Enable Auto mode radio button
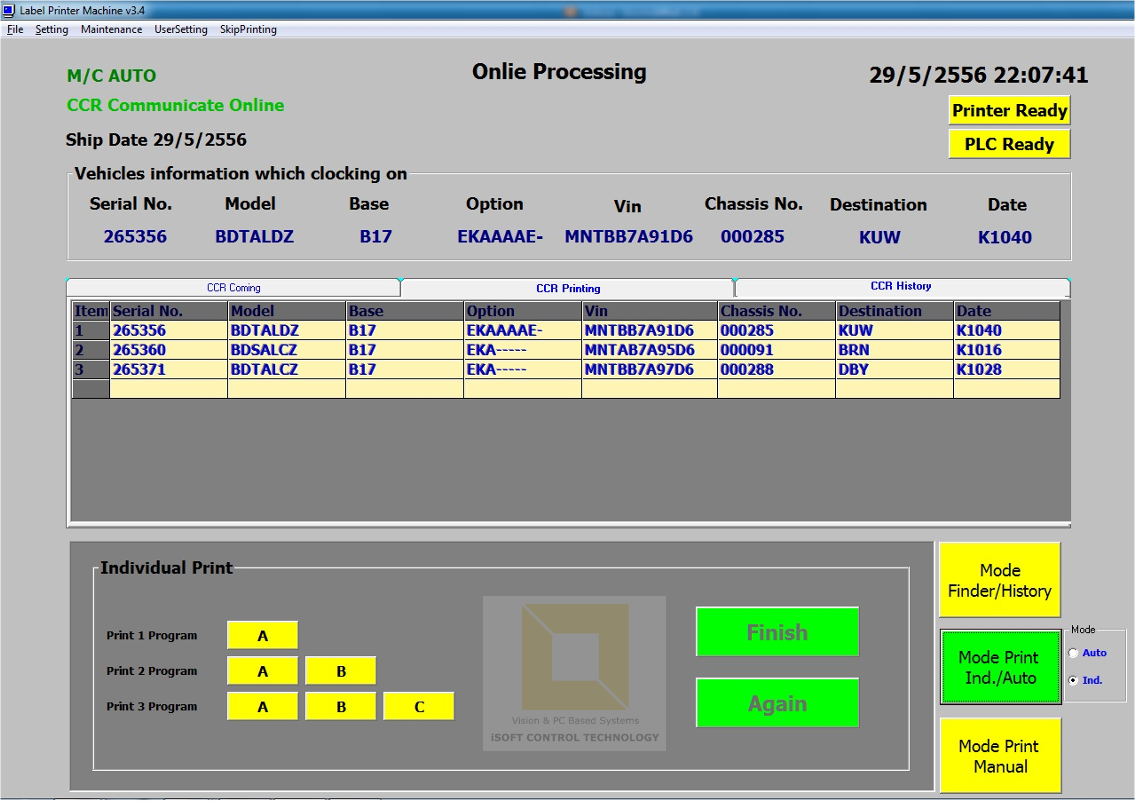The width and height of the screenshot is (1135, 802). pos(1075,652)
